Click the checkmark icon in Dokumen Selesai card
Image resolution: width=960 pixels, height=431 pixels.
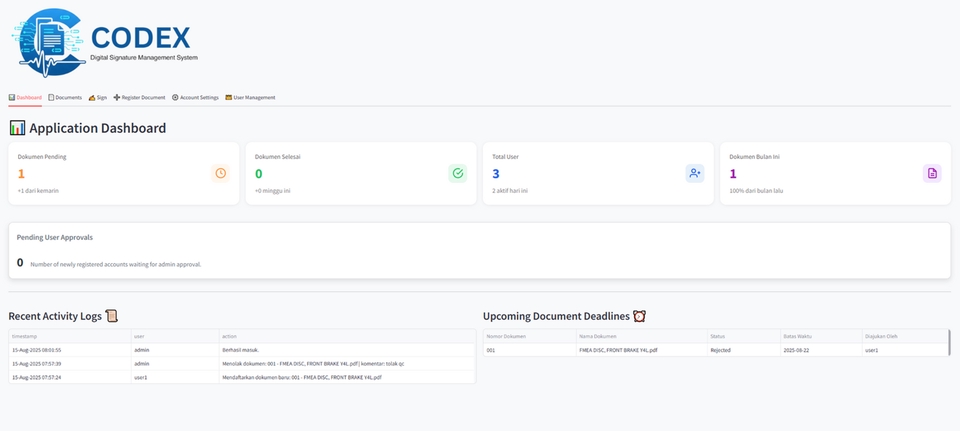click(x=458, y=173)
